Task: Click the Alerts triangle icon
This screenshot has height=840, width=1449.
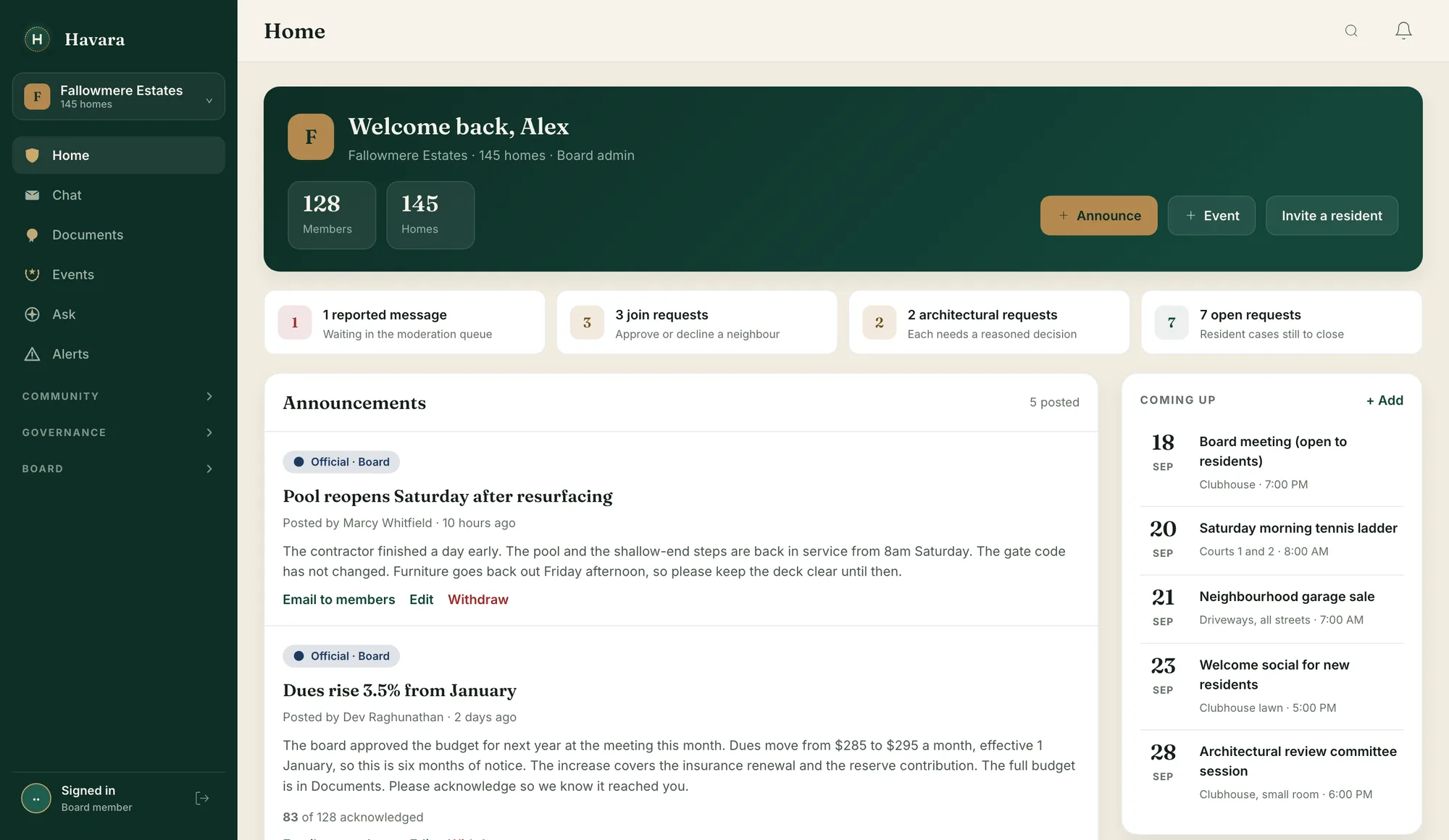Action: tap(32, 354)
